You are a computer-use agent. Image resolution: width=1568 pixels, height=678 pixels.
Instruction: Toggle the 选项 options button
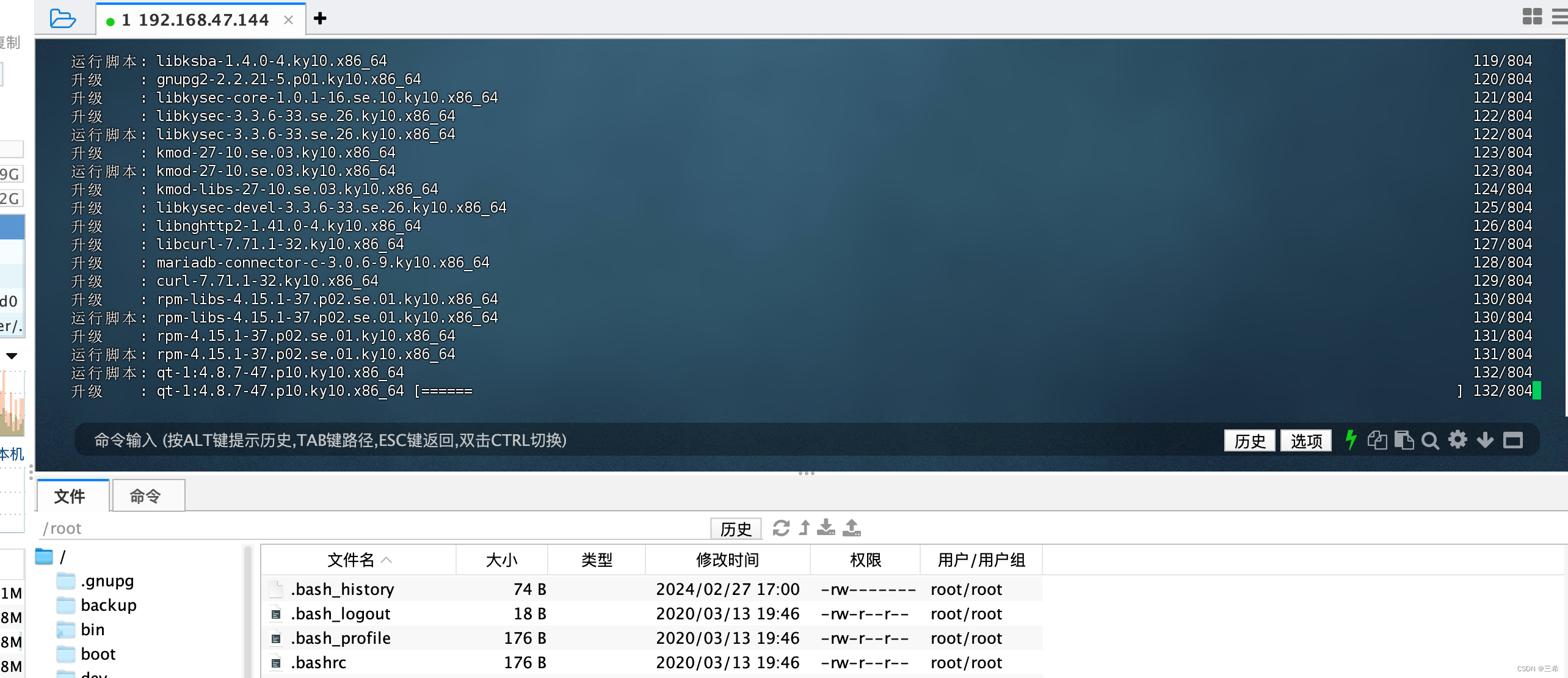[1305, 440]
